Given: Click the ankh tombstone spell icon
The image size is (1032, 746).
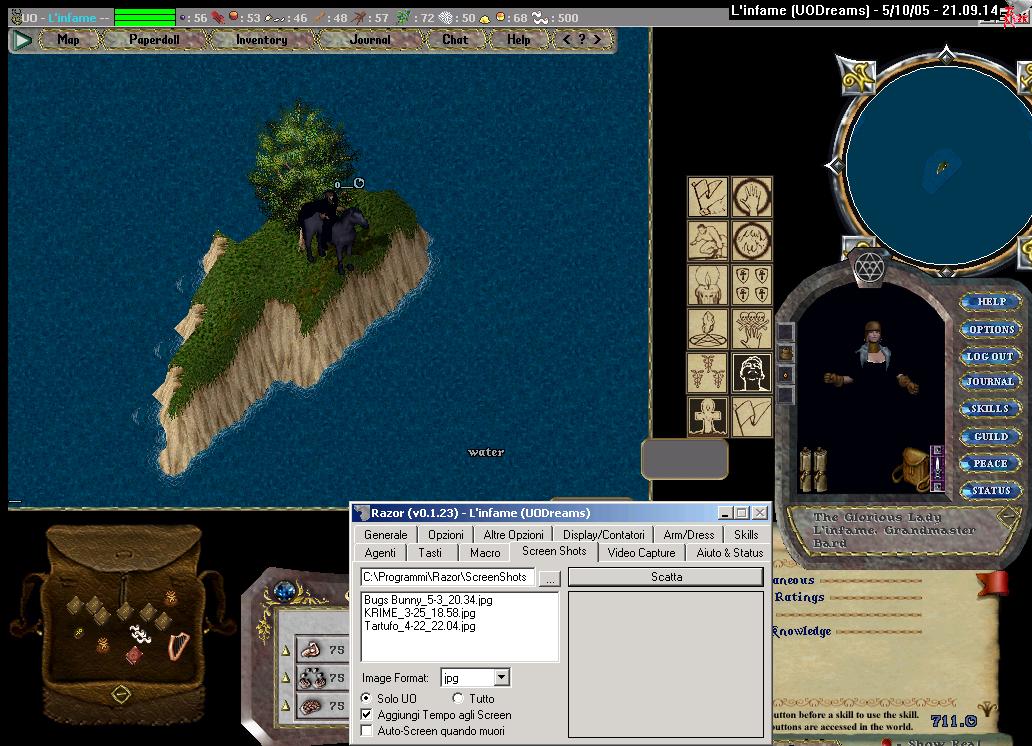Looking at the screenshot, I should point(708,417).
